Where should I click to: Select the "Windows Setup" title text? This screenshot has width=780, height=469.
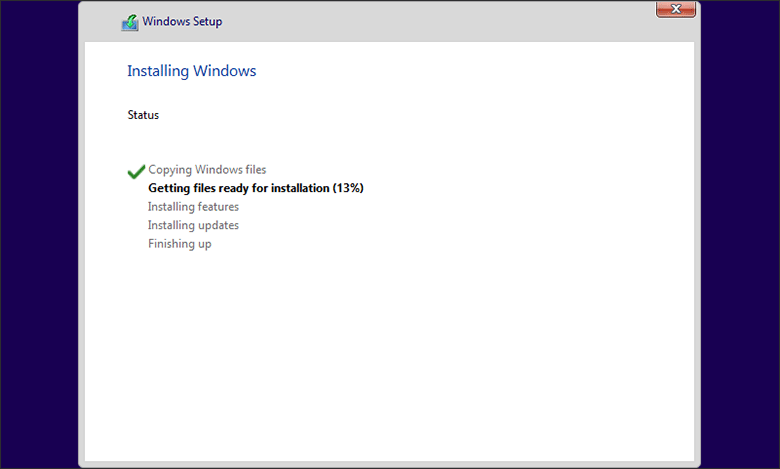pos(182,21)
